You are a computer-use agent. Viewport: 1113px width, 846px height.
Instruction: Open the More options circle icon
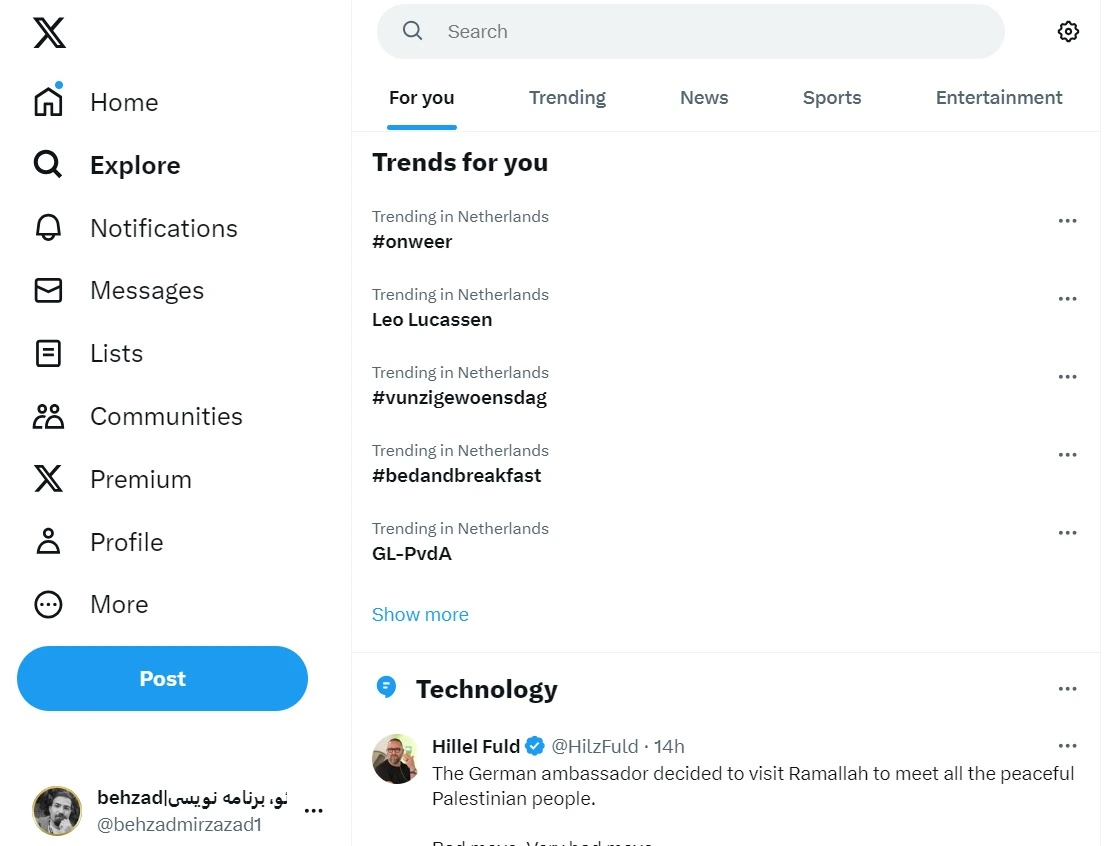pyautogui.click(x=47, y=604)
